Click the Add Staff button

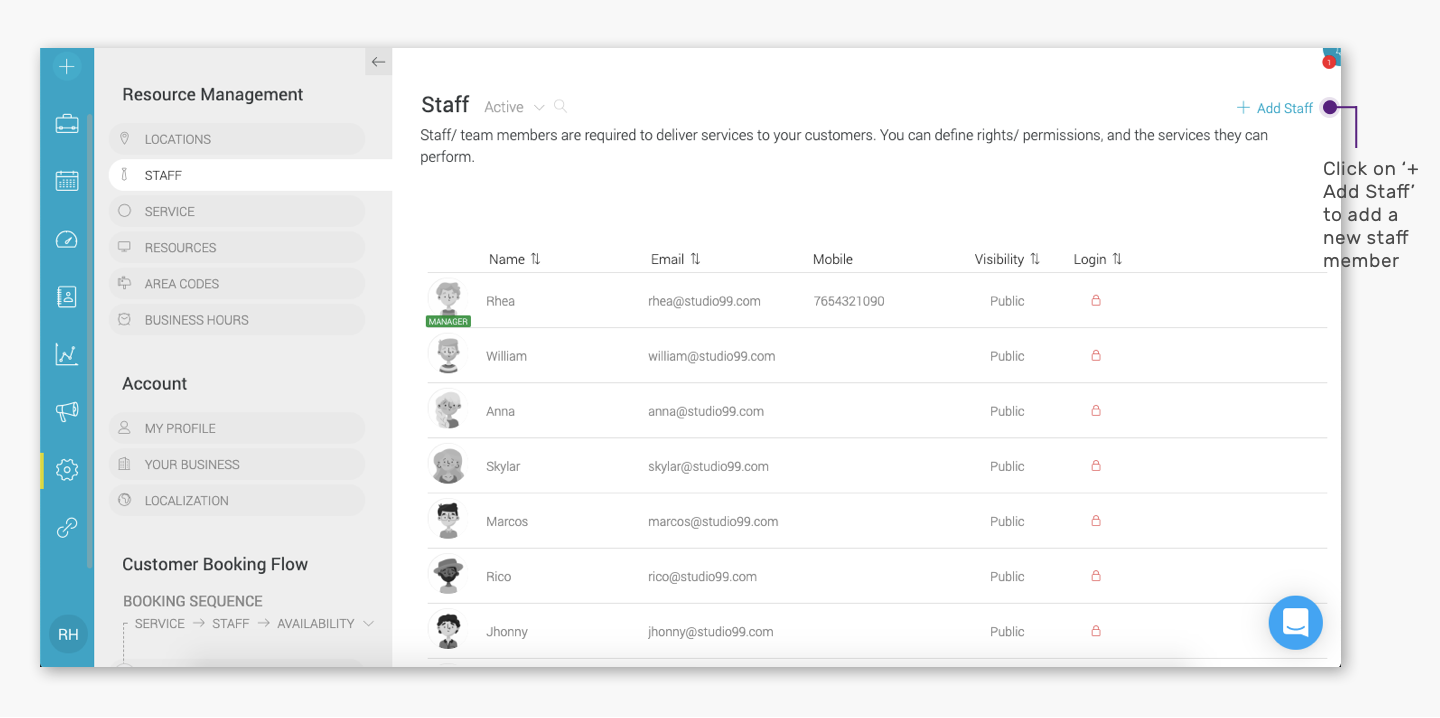coord(1274,108)
